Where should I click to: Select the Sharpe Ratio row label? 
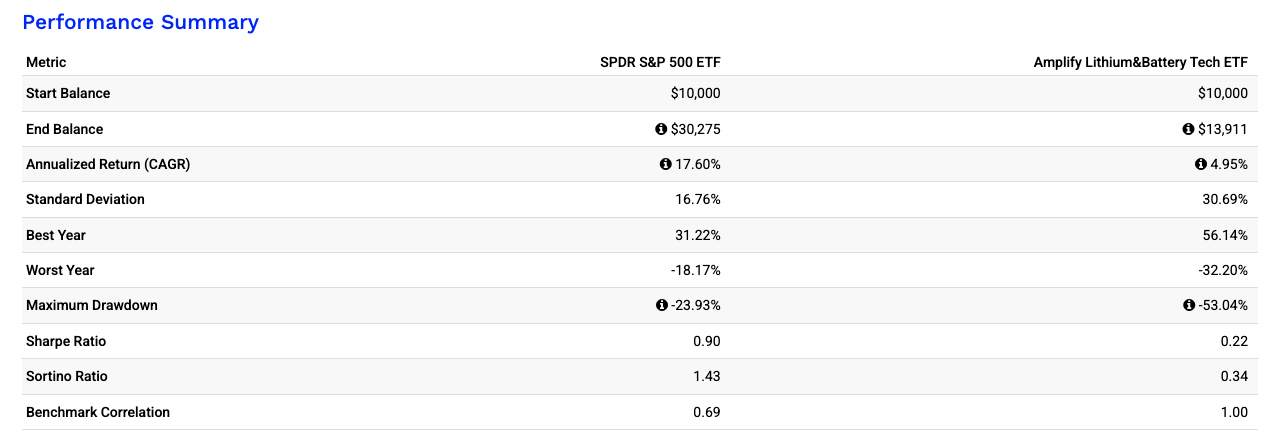click(66, 341)
